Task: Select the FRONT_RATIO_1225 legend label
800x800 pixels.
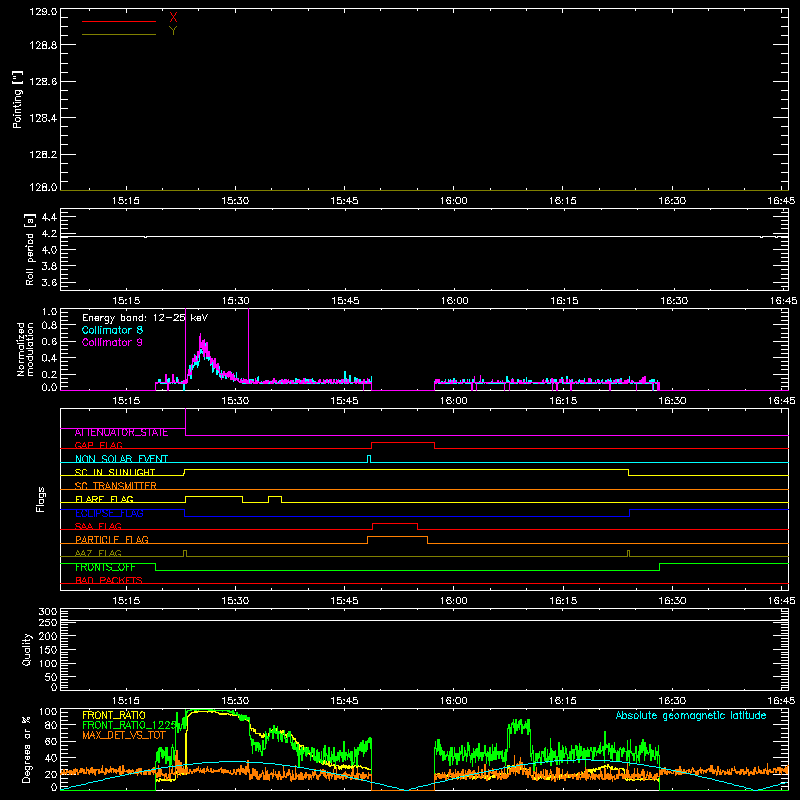Action: point(130,725)
